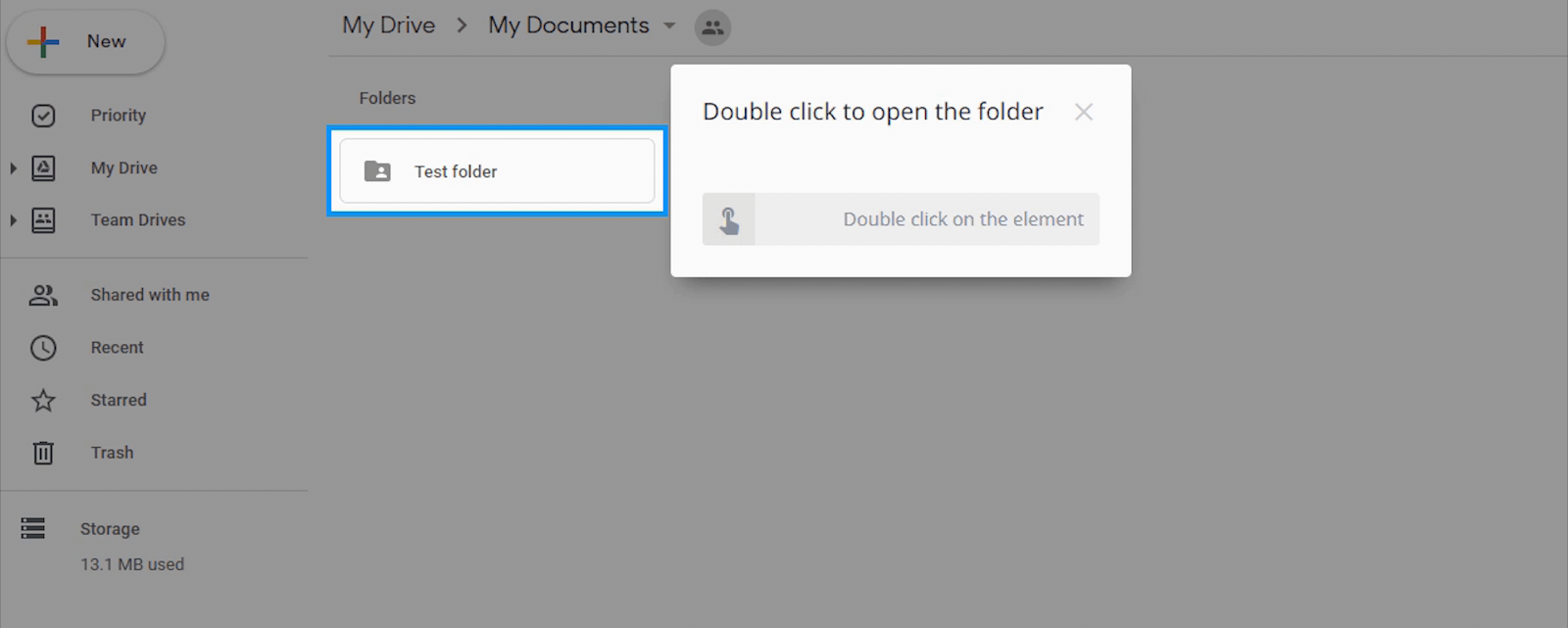The width and height of the screenshot is (1568, 628).
Task: Expand the Team Drives tree arrow
Action: click(13, 220)
